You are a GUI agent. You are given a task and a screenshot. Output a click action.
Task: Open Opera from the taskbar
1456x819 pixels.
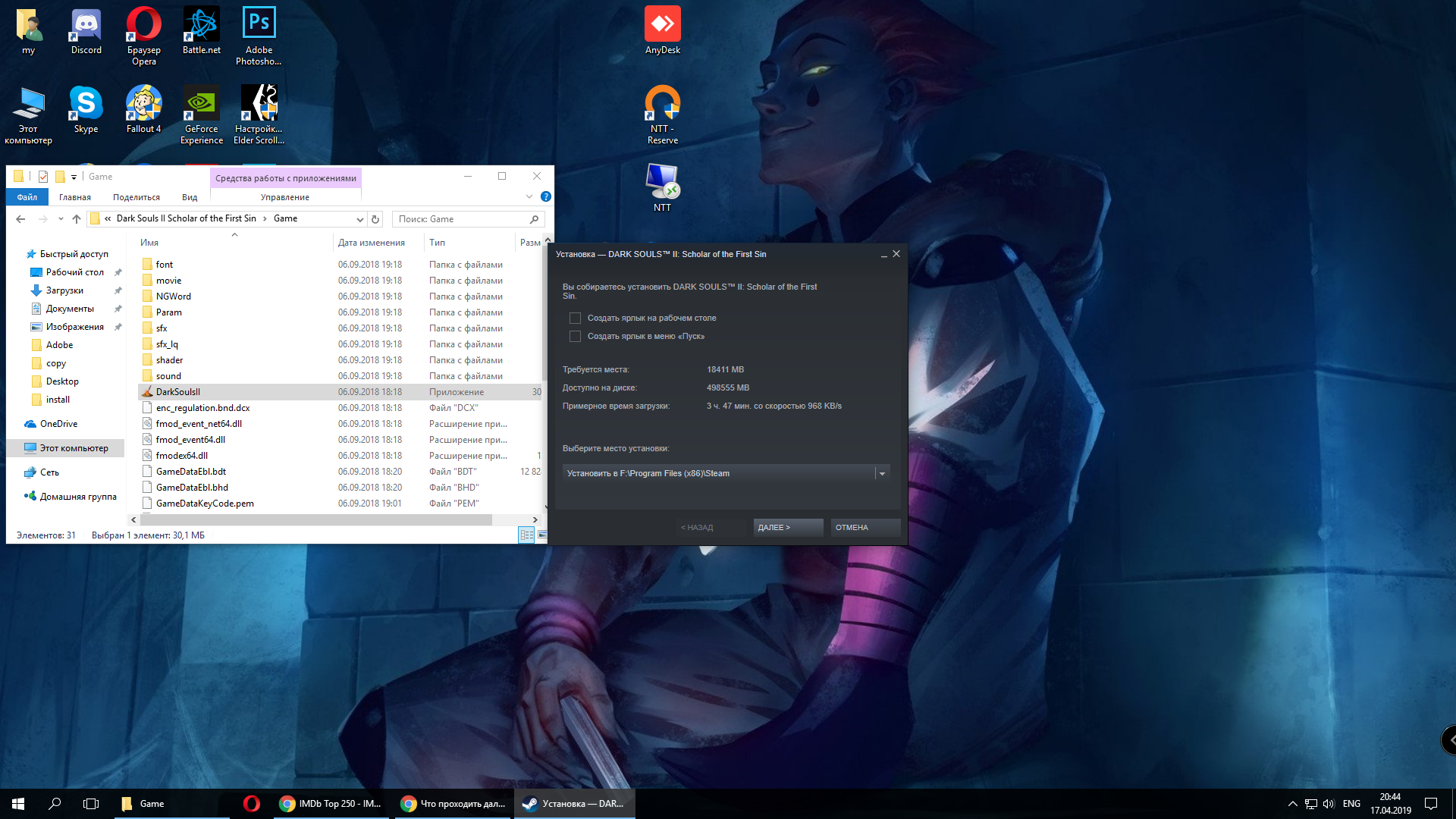[252, 804]
